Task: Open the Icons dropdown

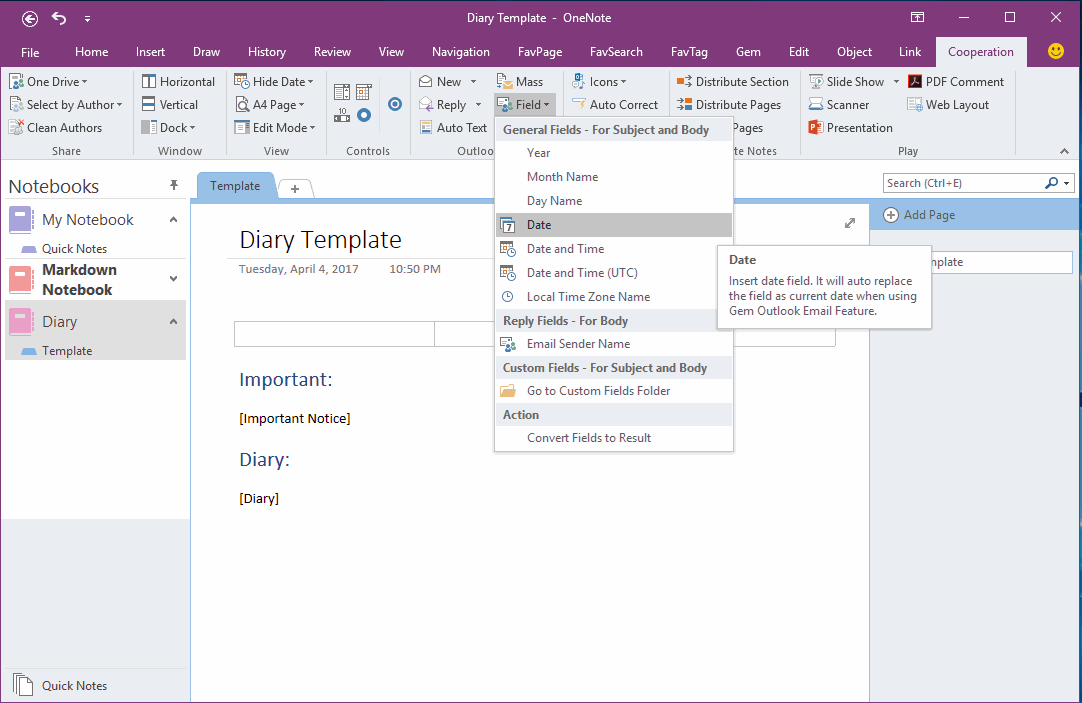Action: (599, 81)
